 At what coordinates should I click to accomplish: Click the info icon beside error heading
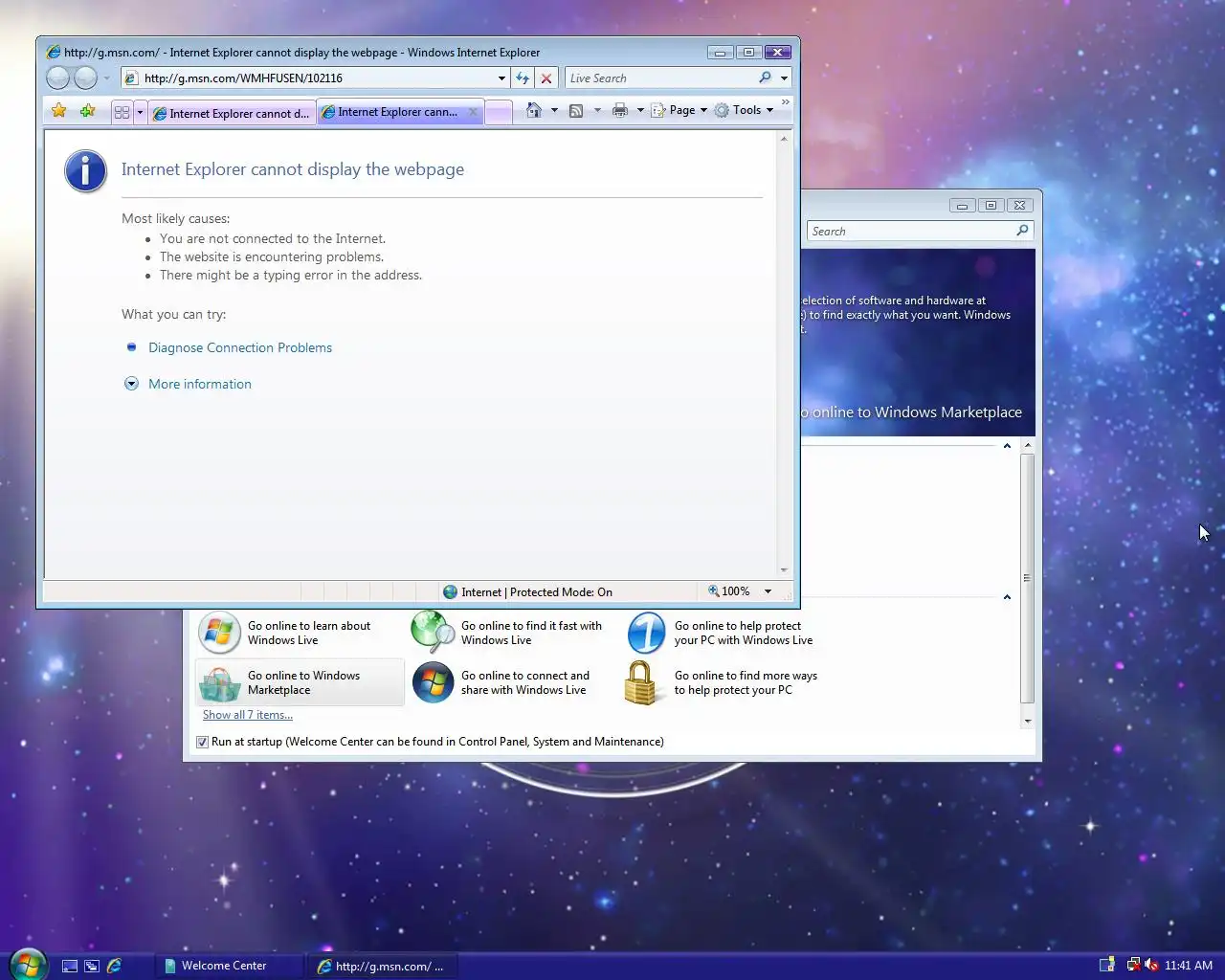85,171
